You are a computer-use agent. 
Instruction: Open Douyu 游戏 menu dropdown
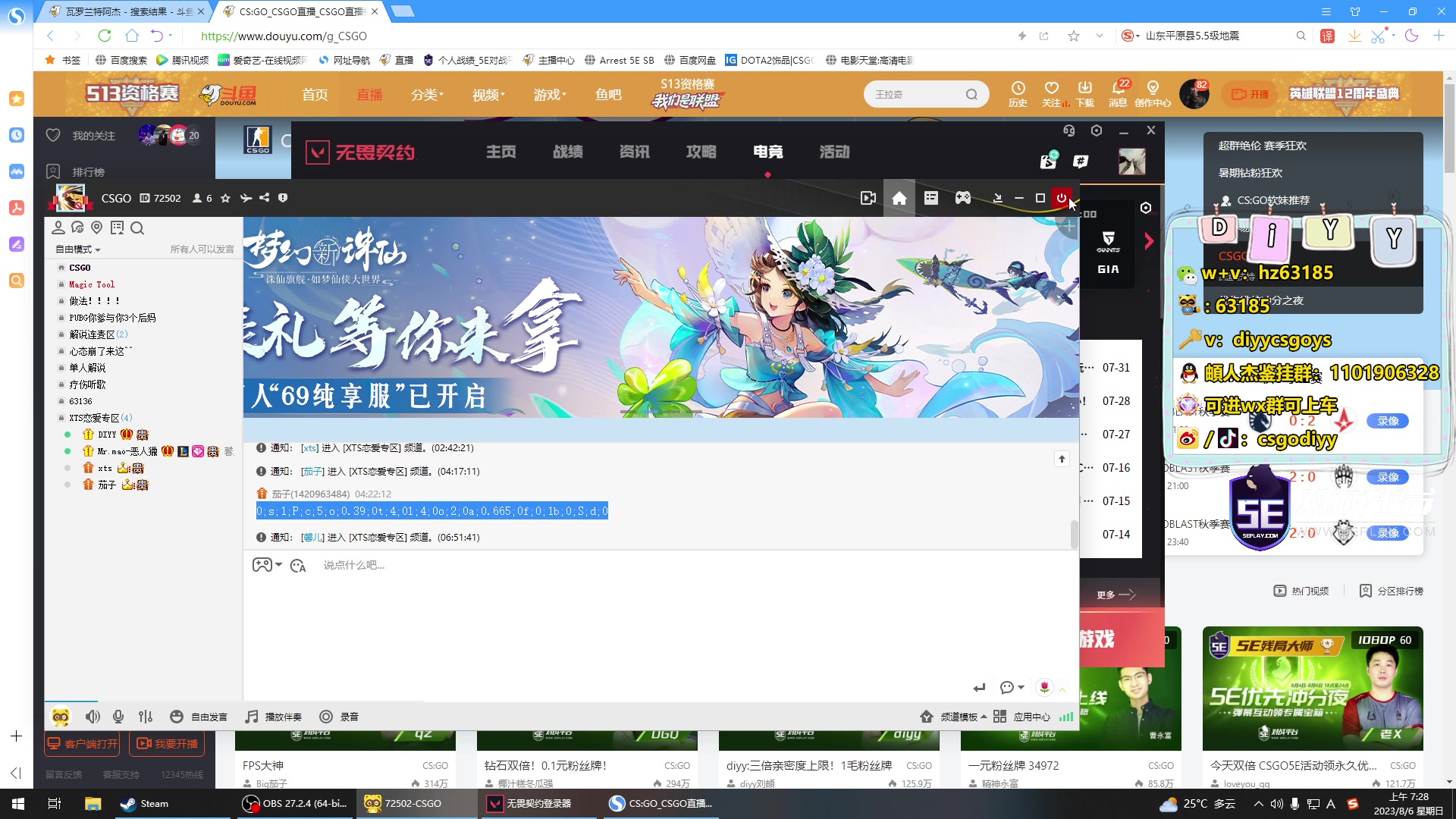coord(550,95)
